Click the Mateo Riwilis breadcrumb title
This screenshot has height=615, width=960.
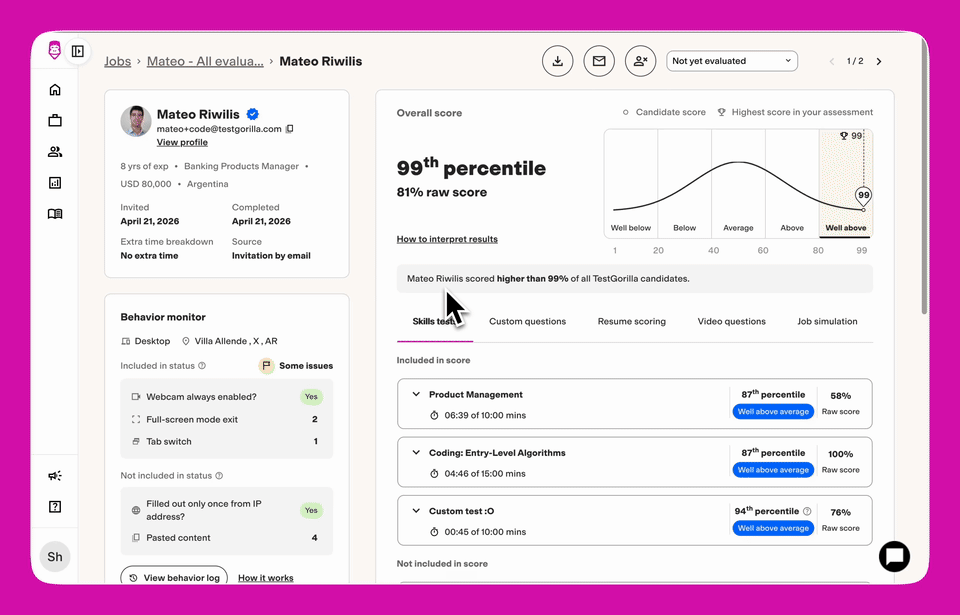(321, 61)
